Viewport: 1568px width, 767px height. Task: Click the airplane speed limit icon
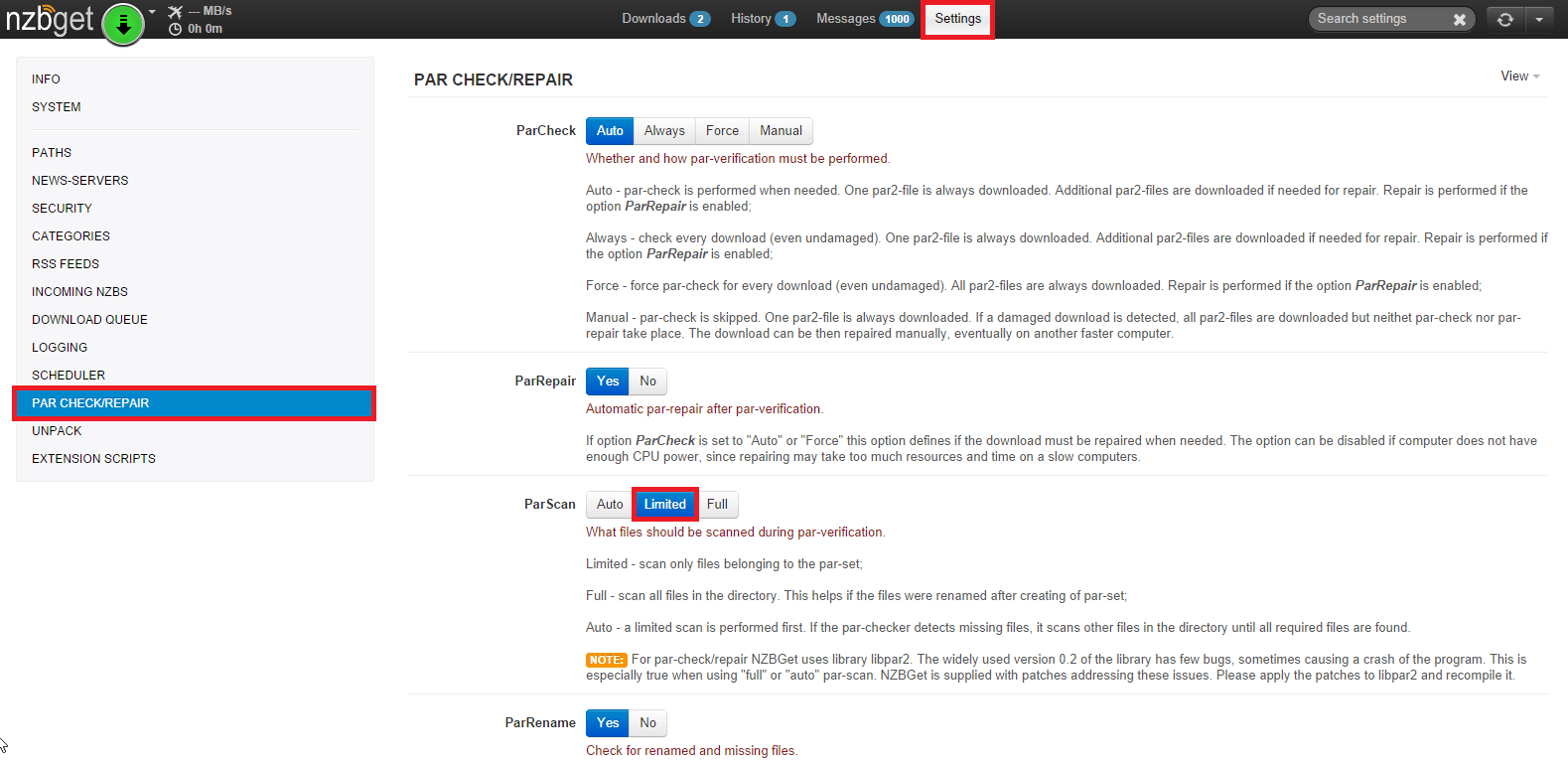pyautogui.click(x=176, y=11)
